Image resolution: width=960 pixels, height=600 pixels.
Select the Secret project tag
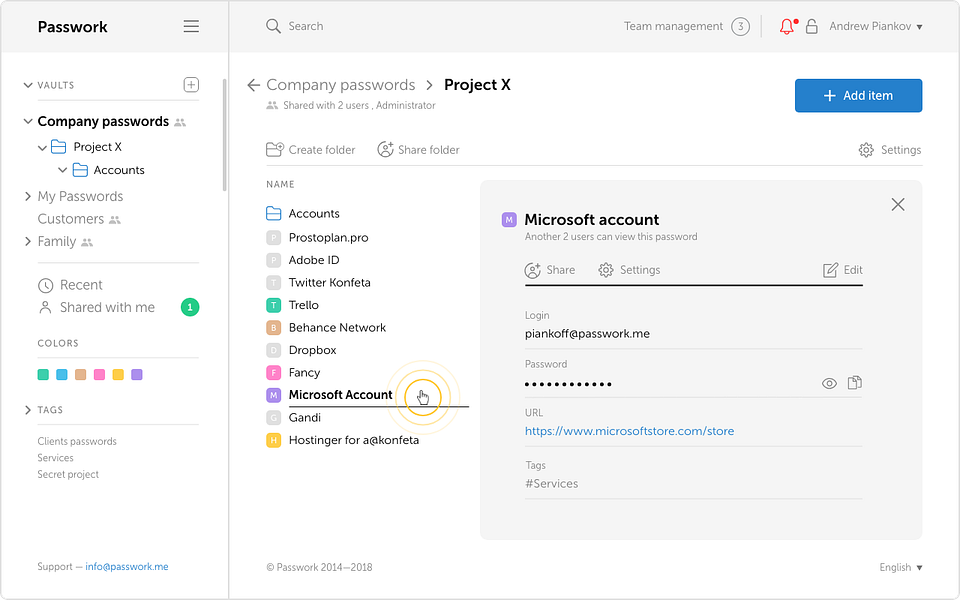coord(68,474)
